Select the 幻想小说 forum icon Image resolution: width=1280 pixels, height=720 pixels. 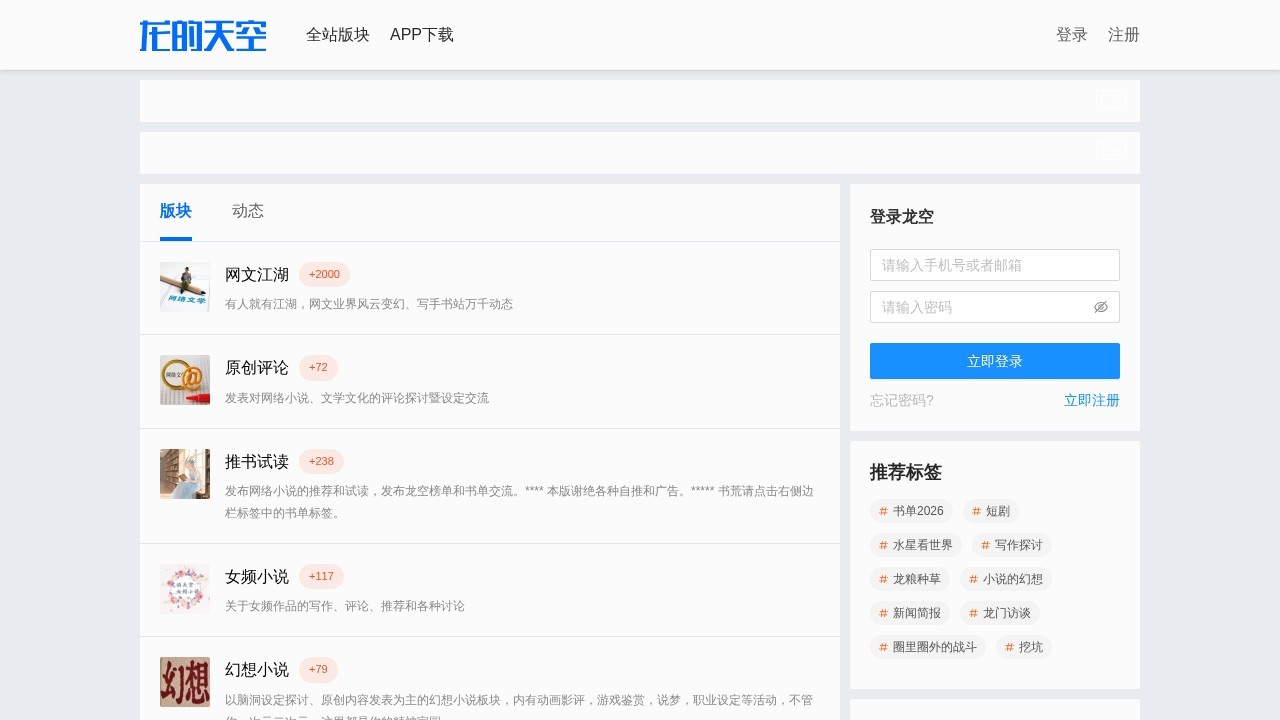(185, 682)
